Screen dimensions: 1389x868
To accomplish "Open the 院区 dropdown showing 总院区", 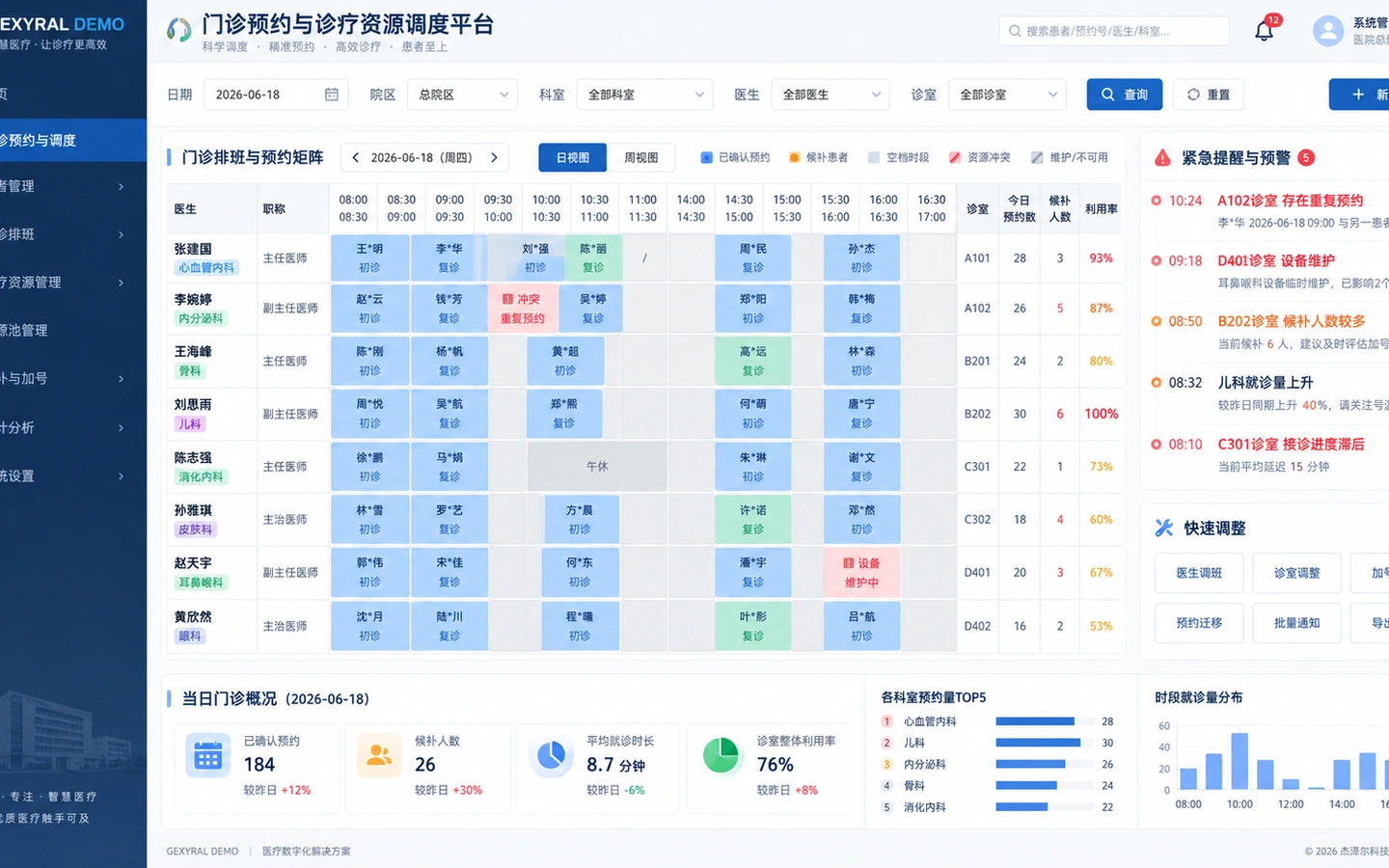I will click(x=463, y=95).
